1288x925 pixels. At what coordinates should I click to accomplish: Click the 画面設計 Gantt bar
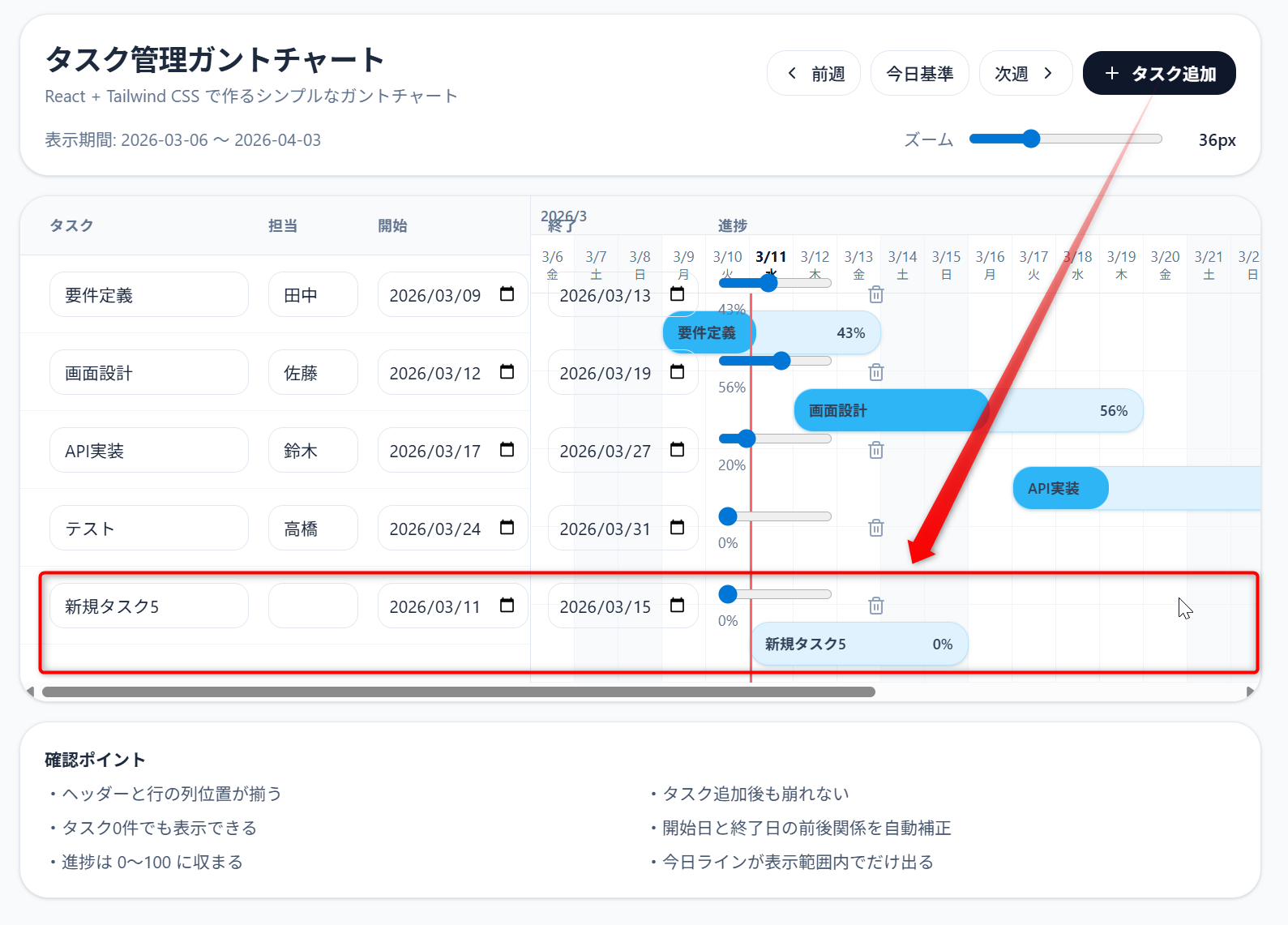tap(969, 410)
